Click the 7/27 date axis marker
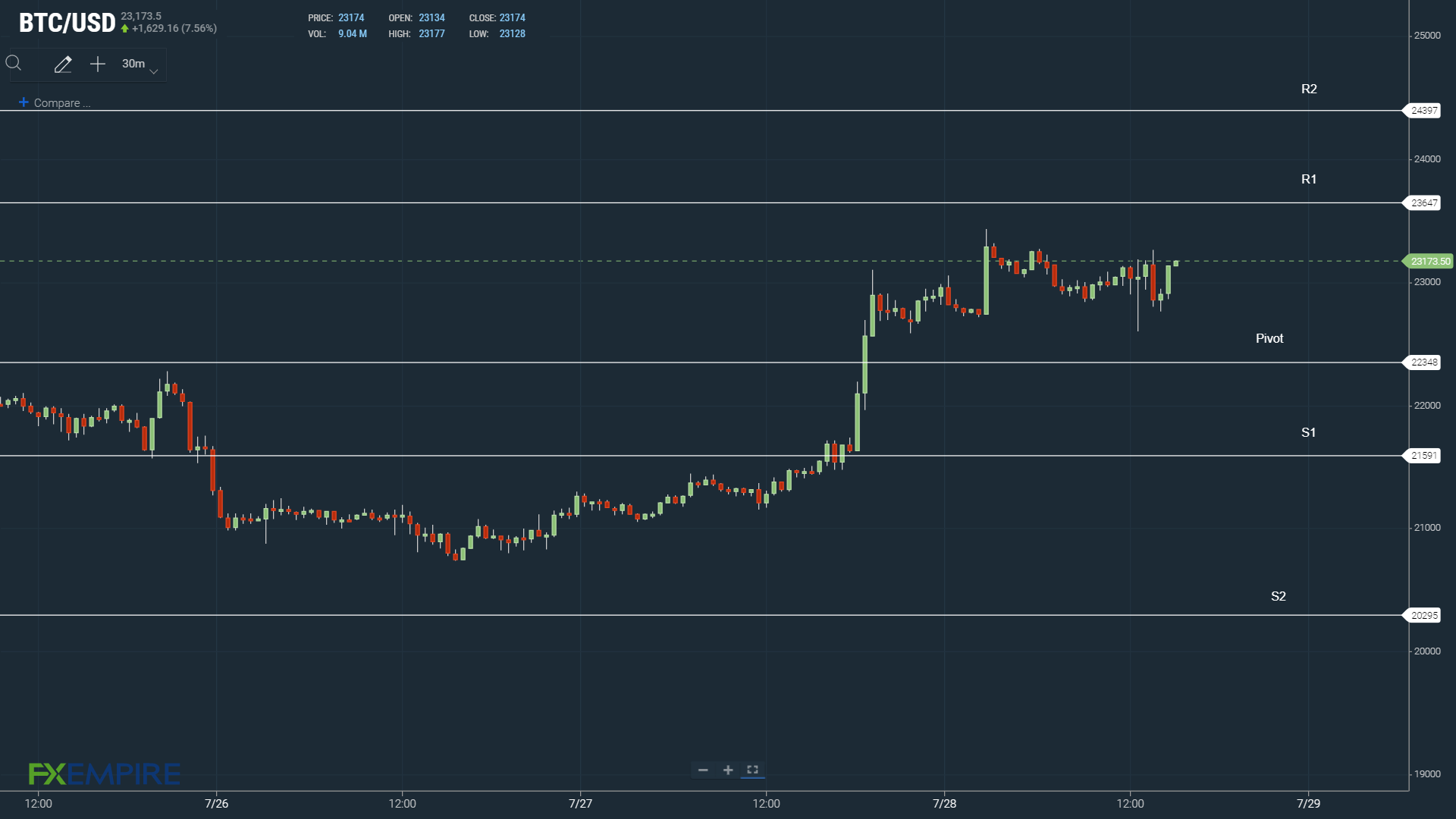The width and height of the screenshot is (1456, 819). pos(580,804)
